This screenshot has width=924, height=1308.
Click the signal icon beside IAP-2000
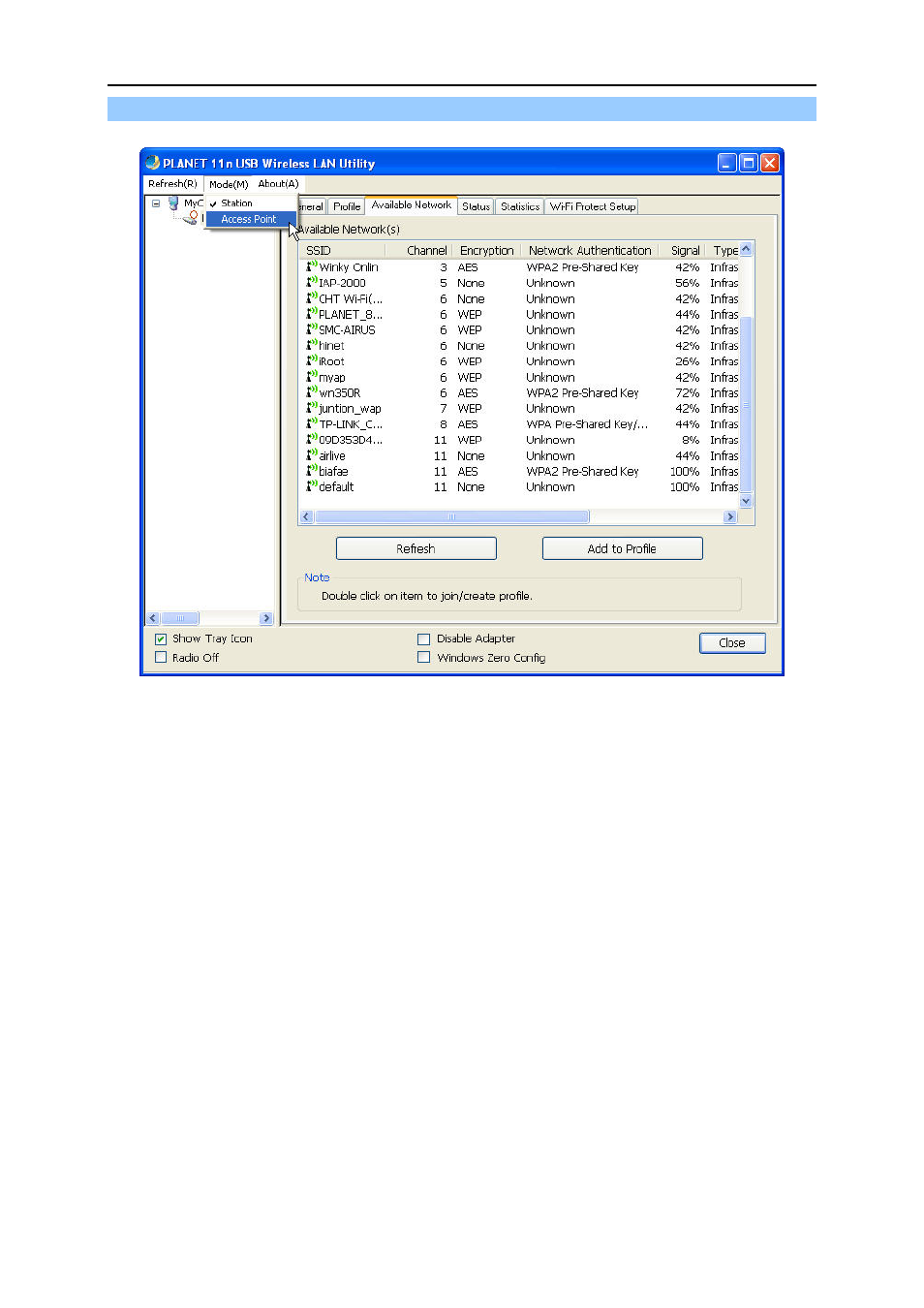point(312,282)
